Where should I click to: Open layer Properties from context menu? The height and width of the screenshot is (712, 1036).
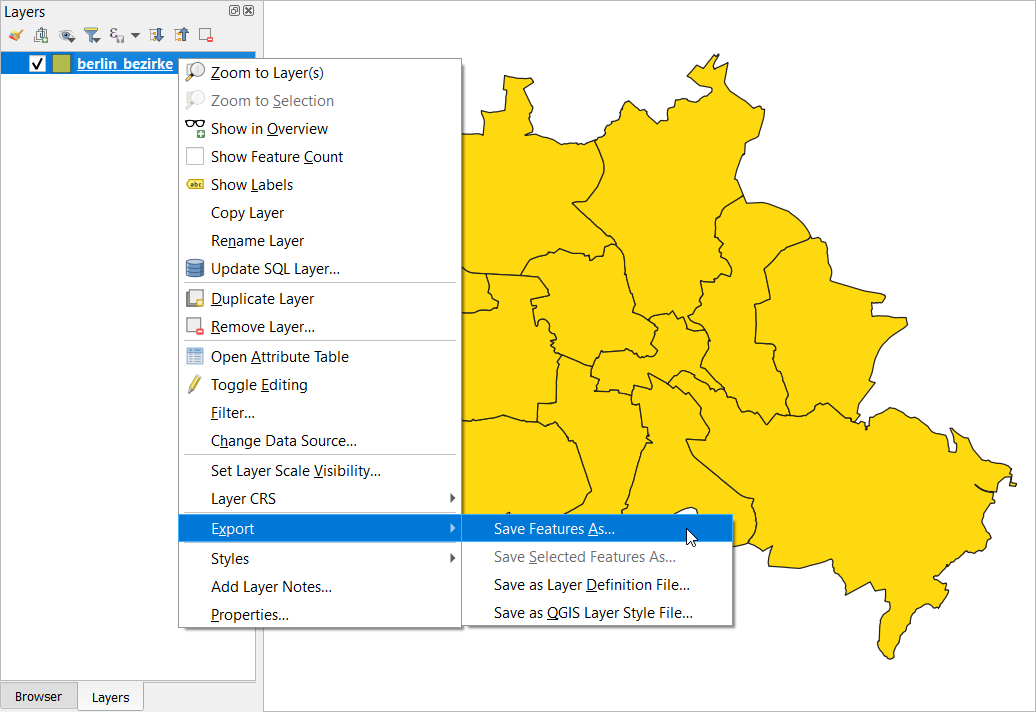[x=249, y=615]
